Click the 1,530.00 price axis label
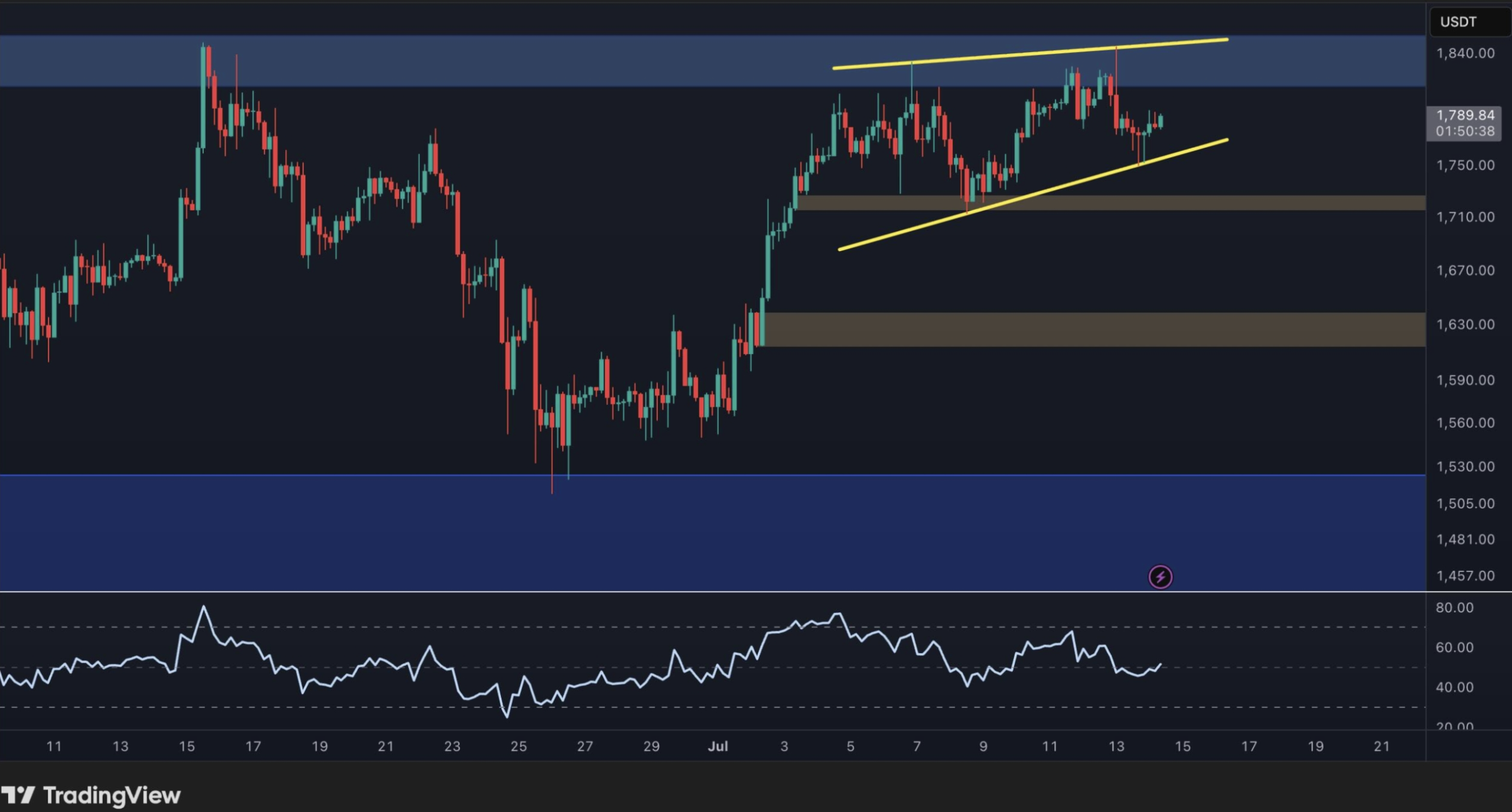 [1465, 467]
